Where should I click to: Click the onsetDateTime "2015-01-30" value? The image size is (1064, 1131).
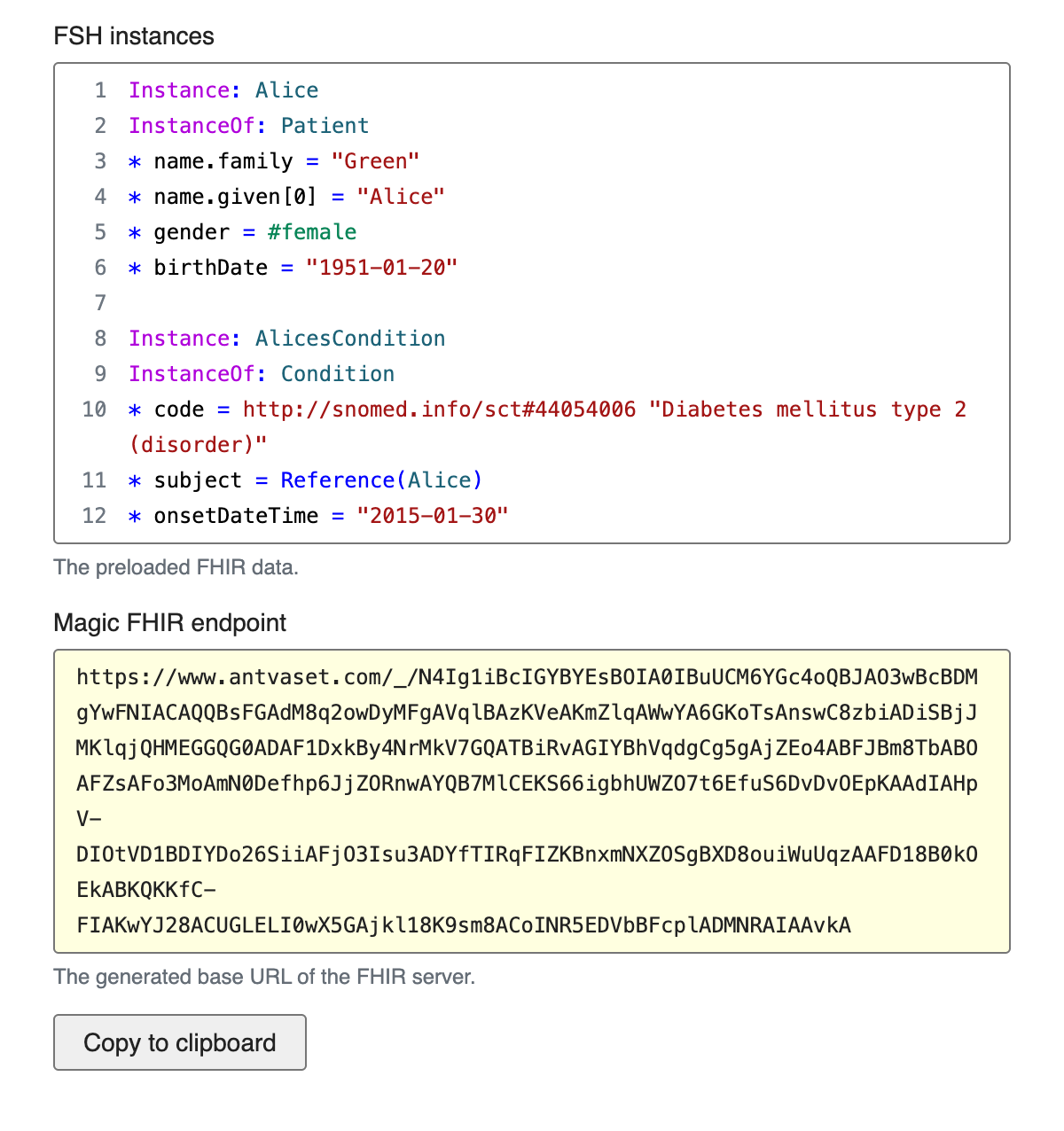(x=433, y=516)
